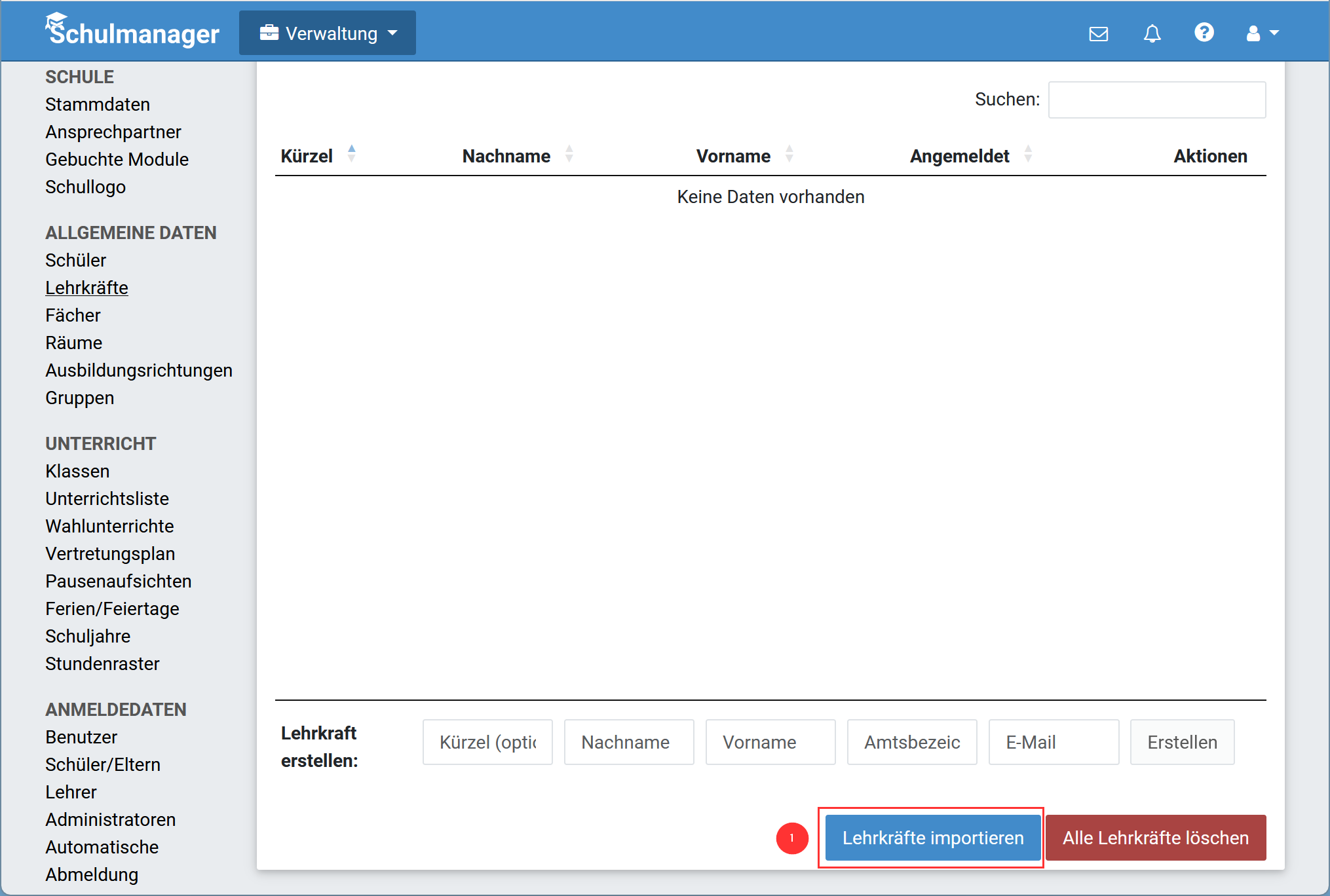Open the notifications bell icon
The image size is (1330, 896).
coord(1152,33)
